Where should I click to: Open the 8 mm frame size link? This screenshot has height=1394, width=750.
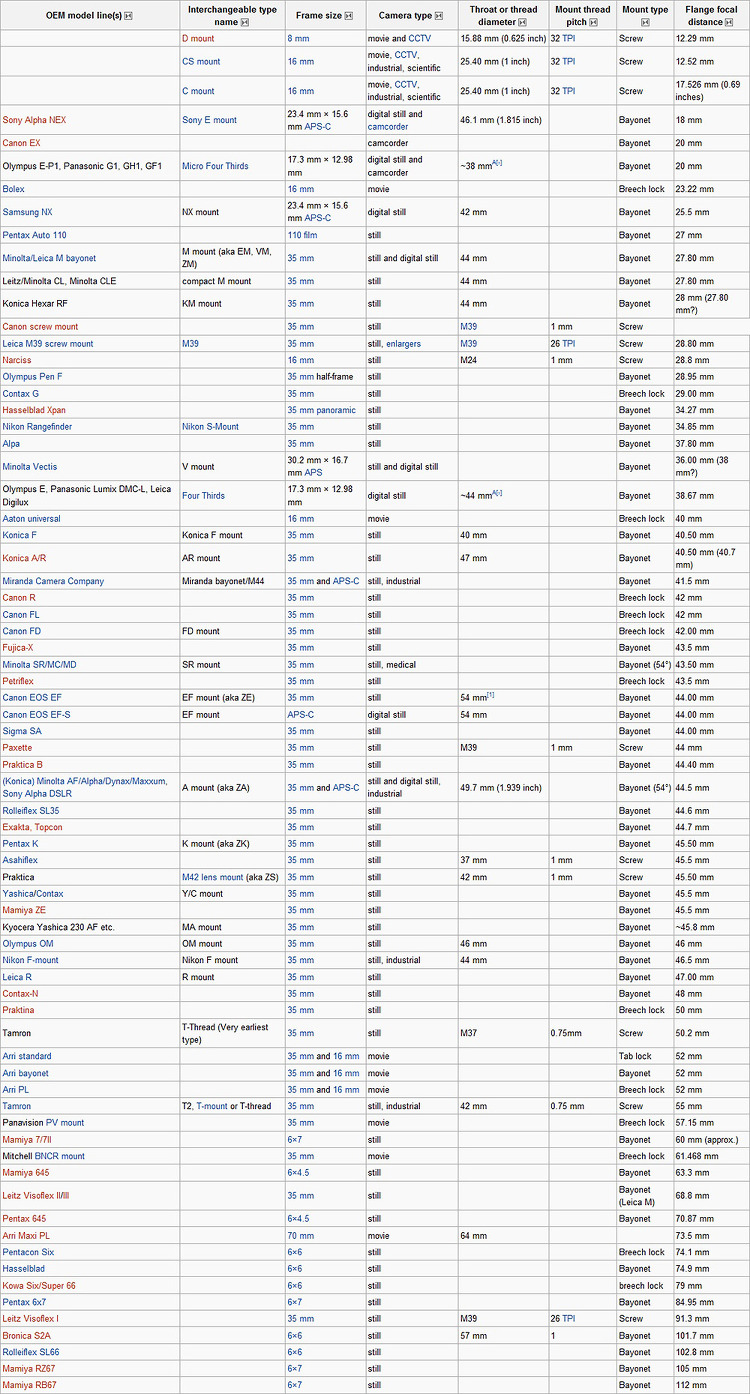click(298, 38)
